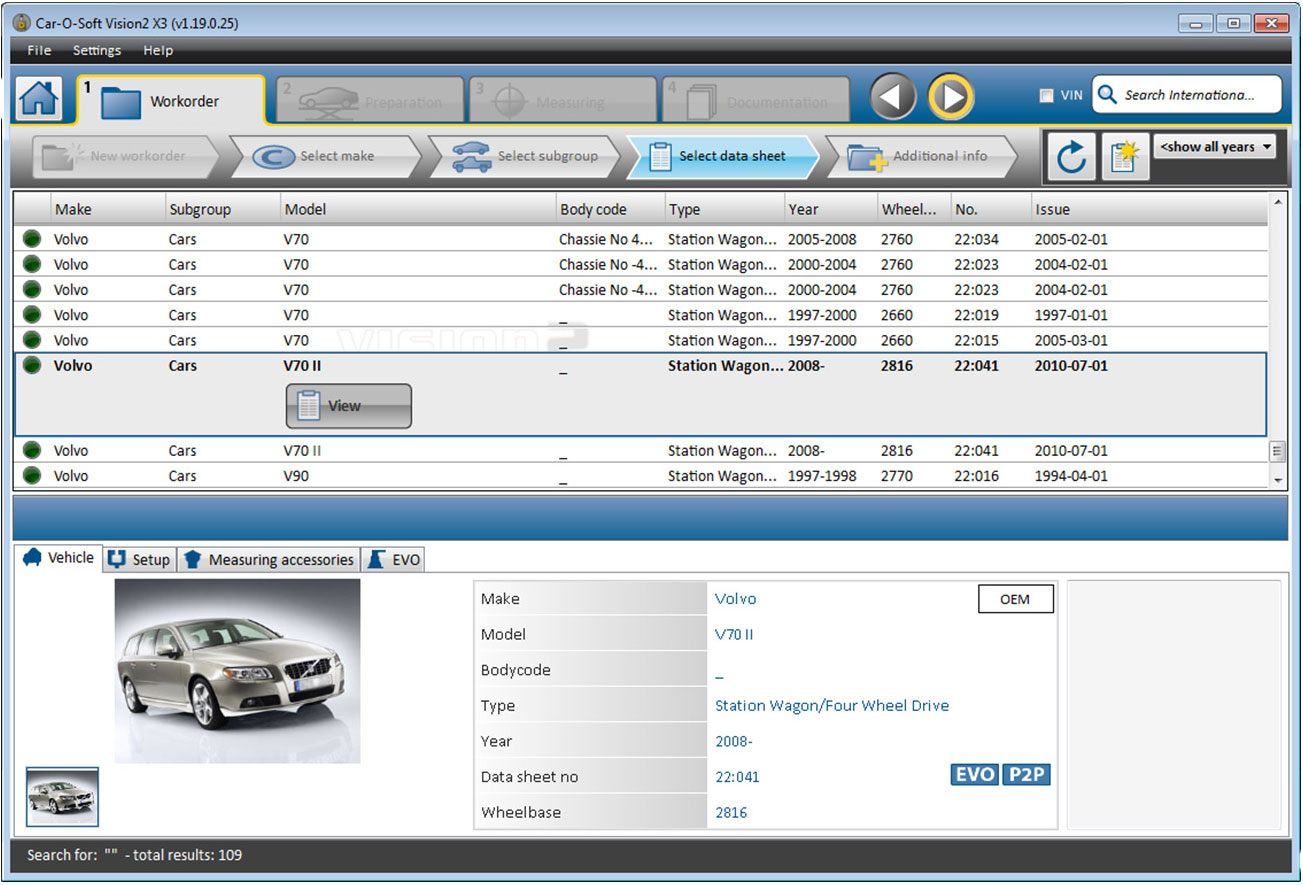Click the search magnifier icon
Image resolution: width=1303 pixels, height=885 pixels.
coord(1107,95)
